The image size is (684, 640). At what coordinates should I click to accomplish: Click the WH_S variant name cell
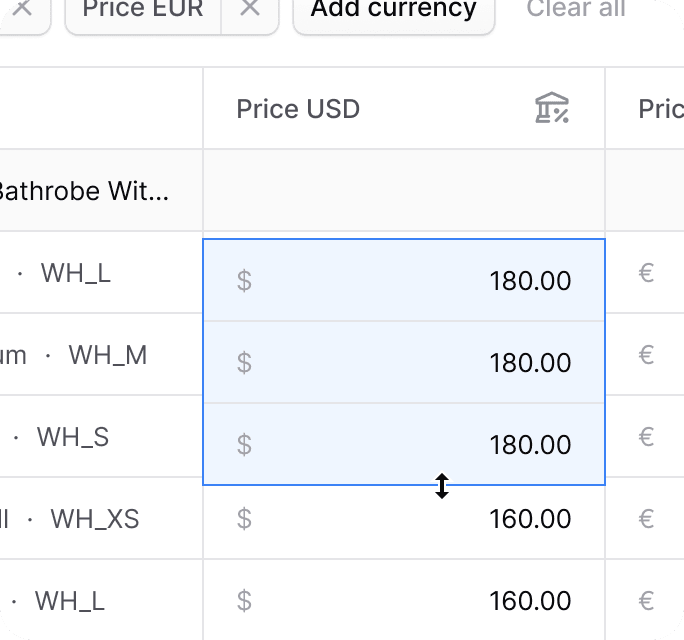[101, 437]
